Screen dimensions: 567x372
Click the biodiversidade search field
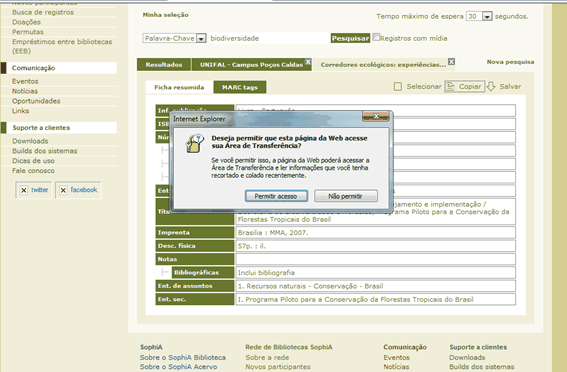click(x=269, y=38)
